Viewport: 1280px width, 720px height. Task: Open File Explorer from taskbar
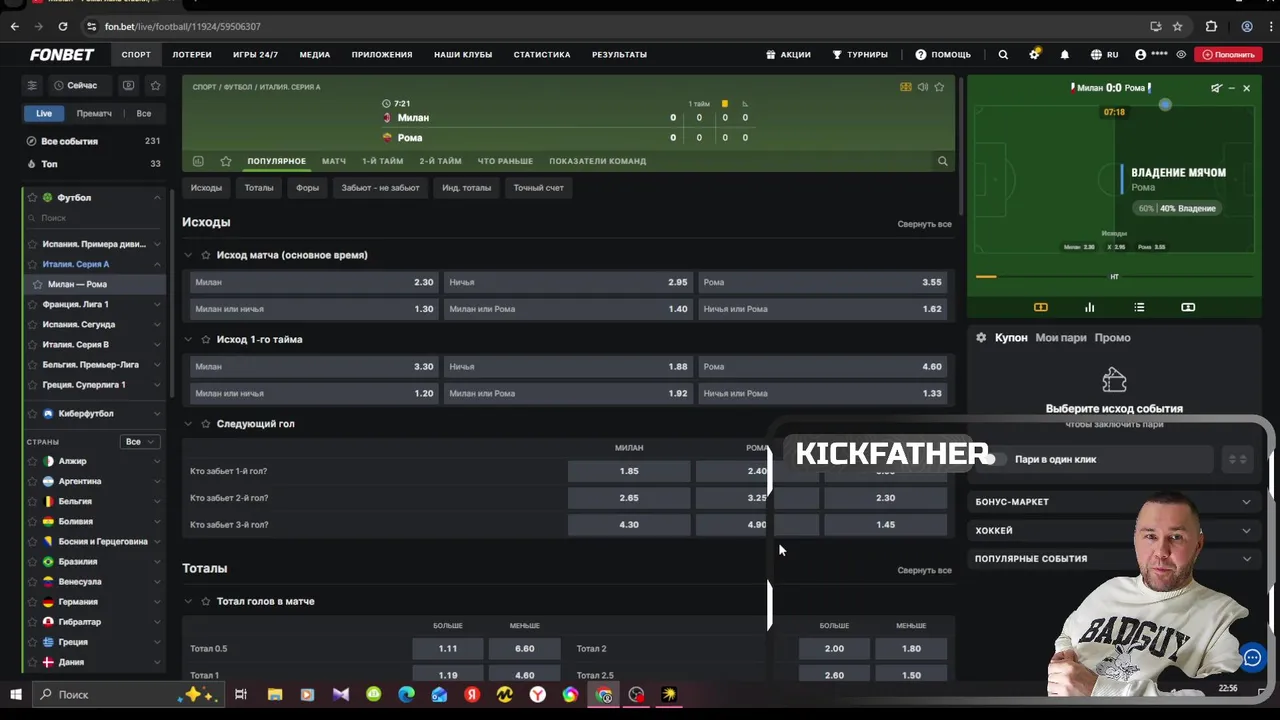coord(275,694)
